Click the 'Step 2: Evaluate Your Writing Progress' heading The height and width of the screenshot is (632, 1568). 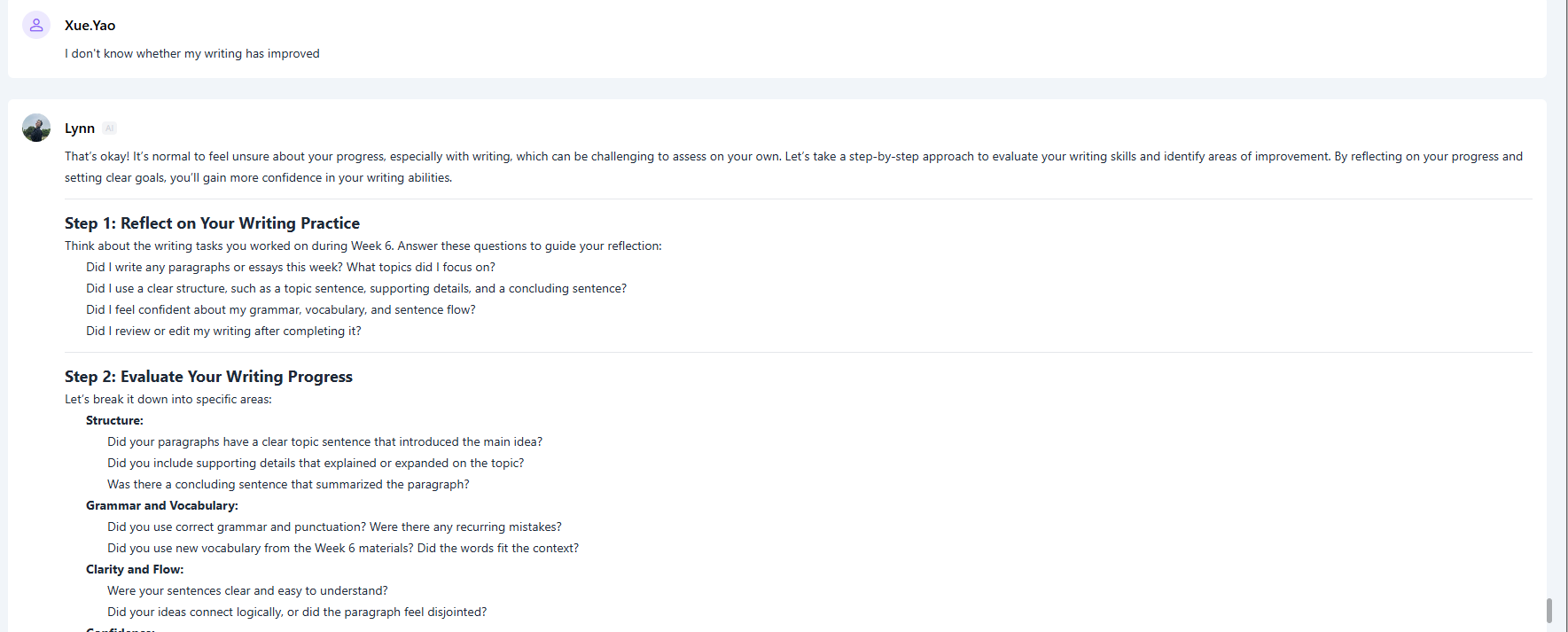point(208,377)
